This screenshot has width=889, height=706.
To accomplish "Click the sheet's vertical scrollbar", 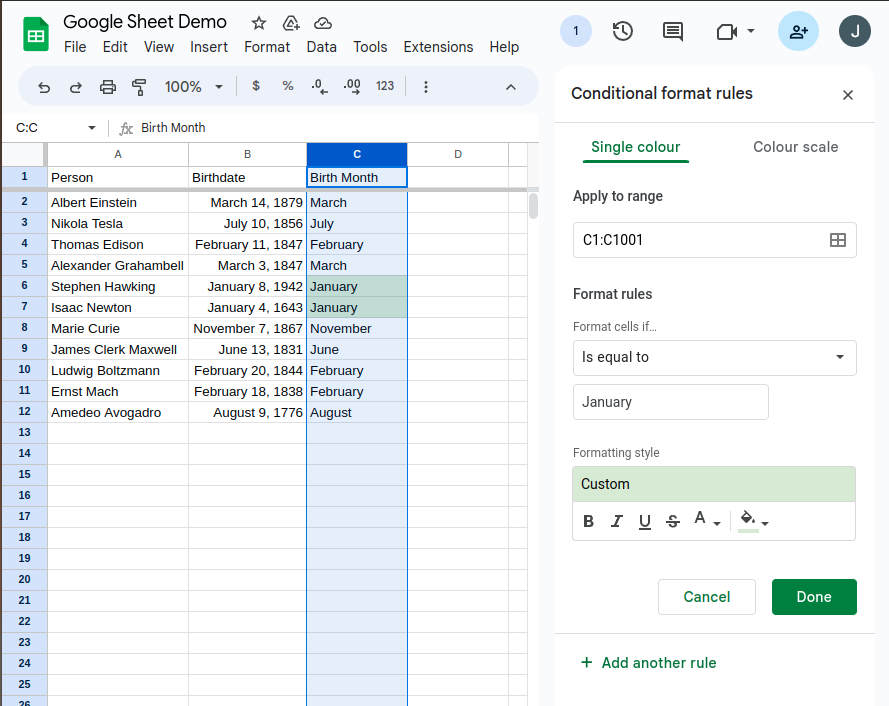I will 533,206.
